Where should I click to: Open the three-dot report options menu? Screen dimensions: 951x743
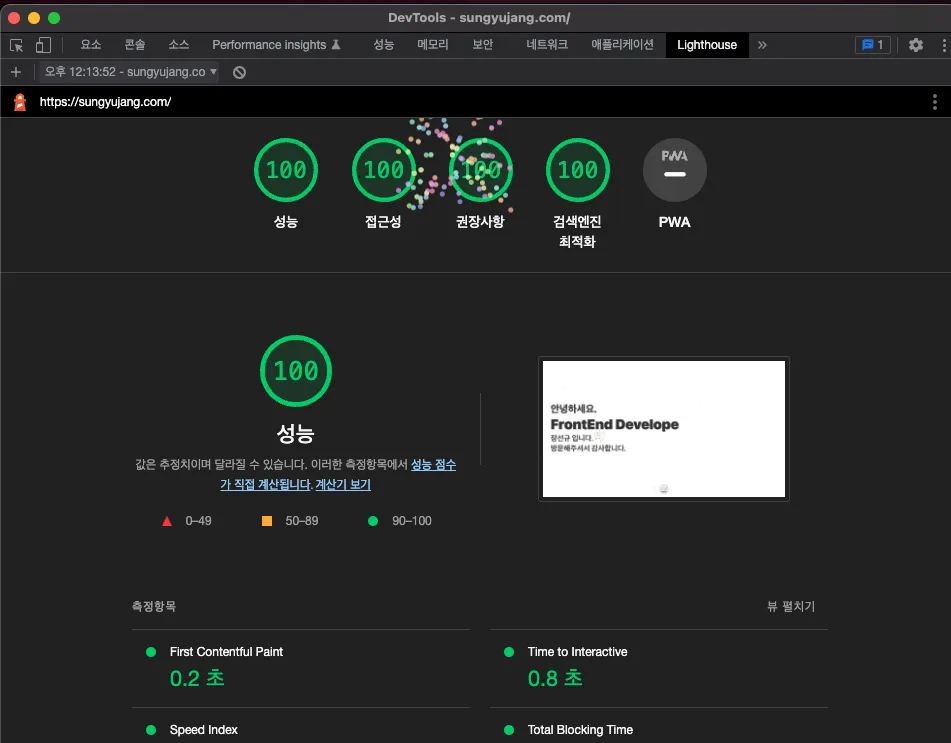pos(936,100)
